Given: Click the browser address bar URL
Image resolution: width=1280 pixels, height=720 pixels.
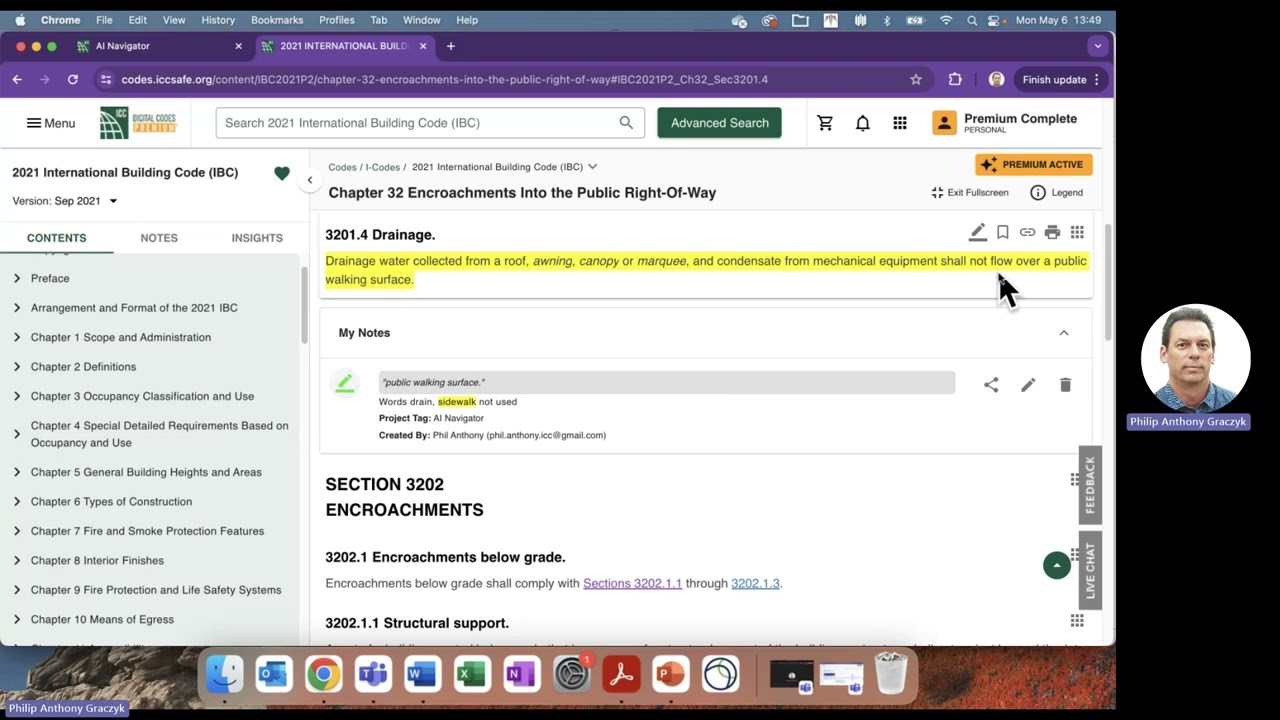Looking at the screenshot, I should point(444,79).
